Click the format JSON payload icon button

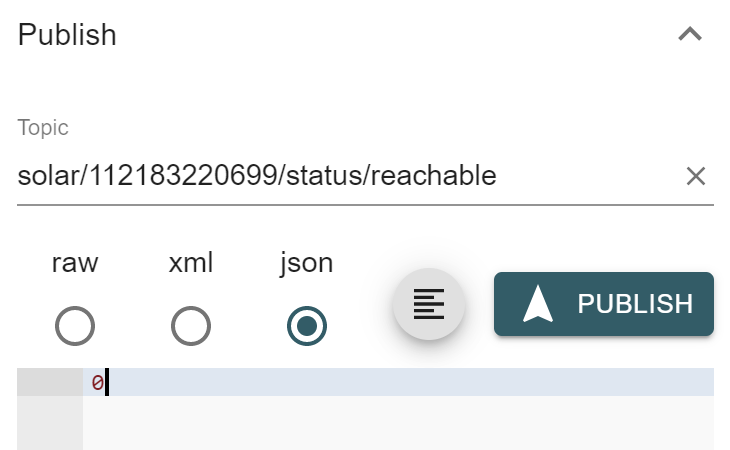tap(428, 304)
